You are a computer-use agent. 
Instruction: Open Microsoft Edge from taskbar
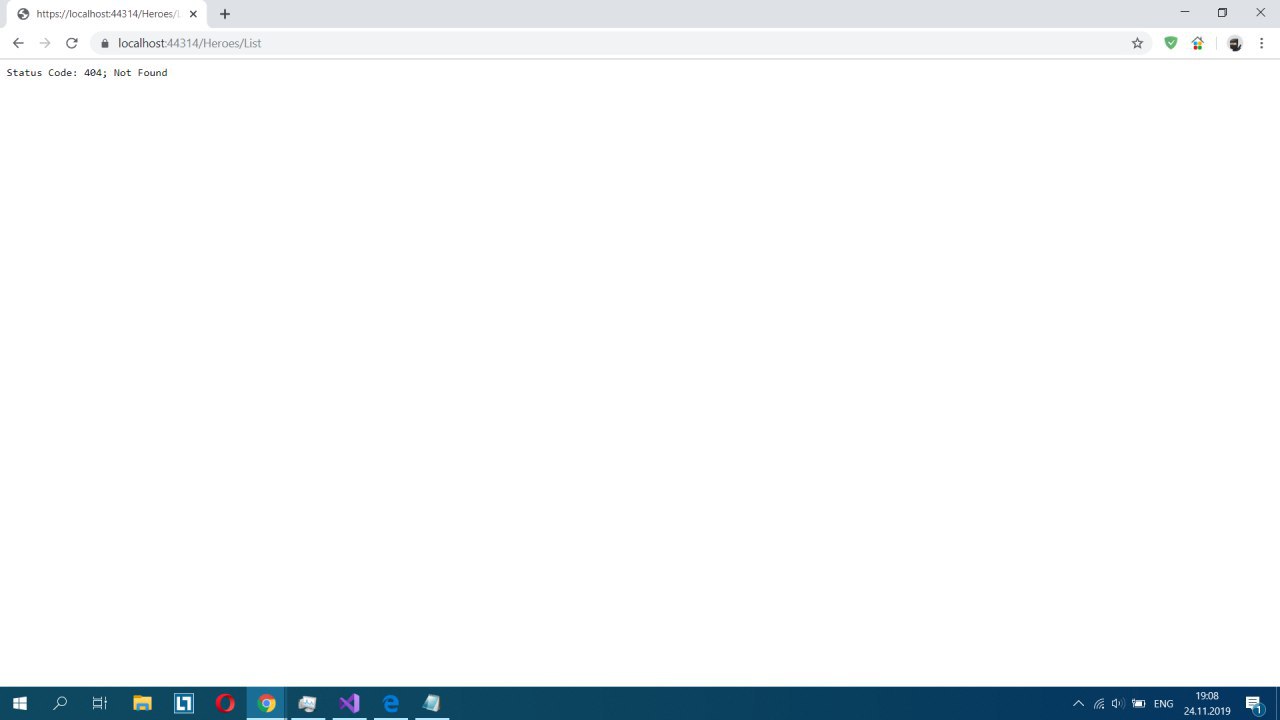coord(391,703)
